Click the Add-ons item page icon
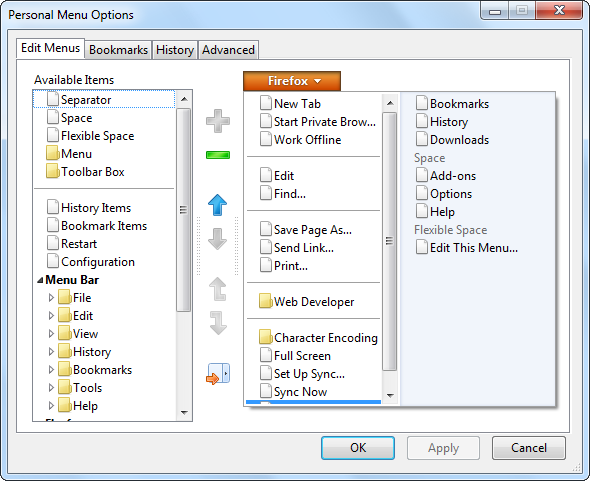Viewport: 590px width, 481px height. [422, 175]
